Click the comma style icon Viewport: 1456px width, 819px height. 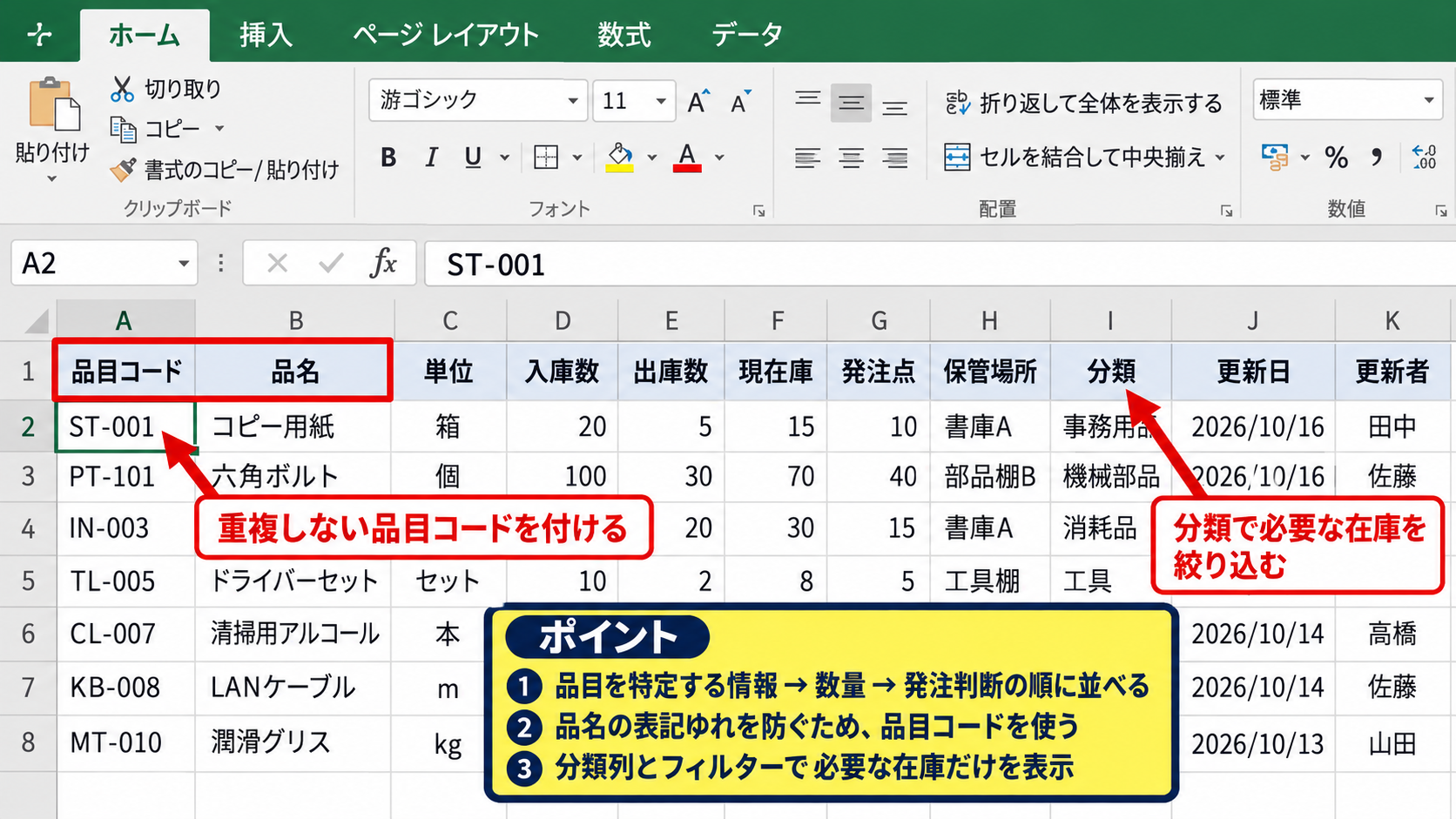click(1377, 157)
